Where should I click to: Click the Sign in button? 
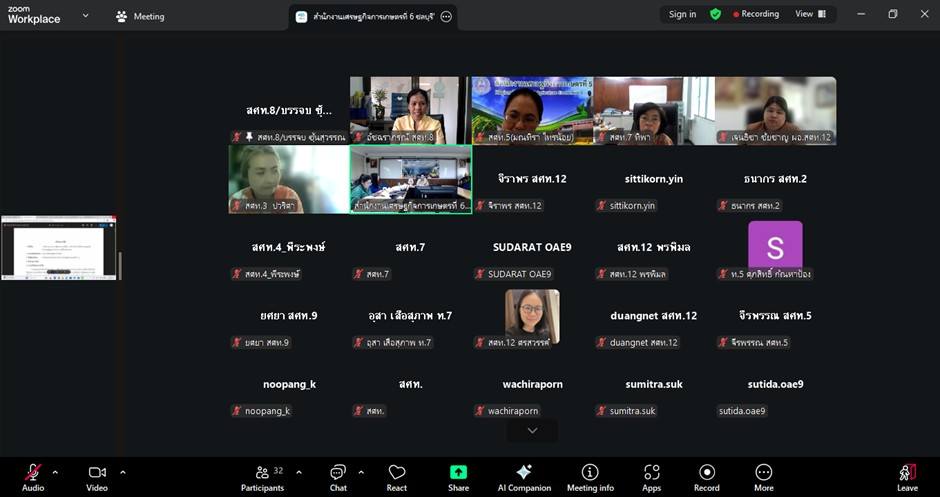[x=682, y=14]
